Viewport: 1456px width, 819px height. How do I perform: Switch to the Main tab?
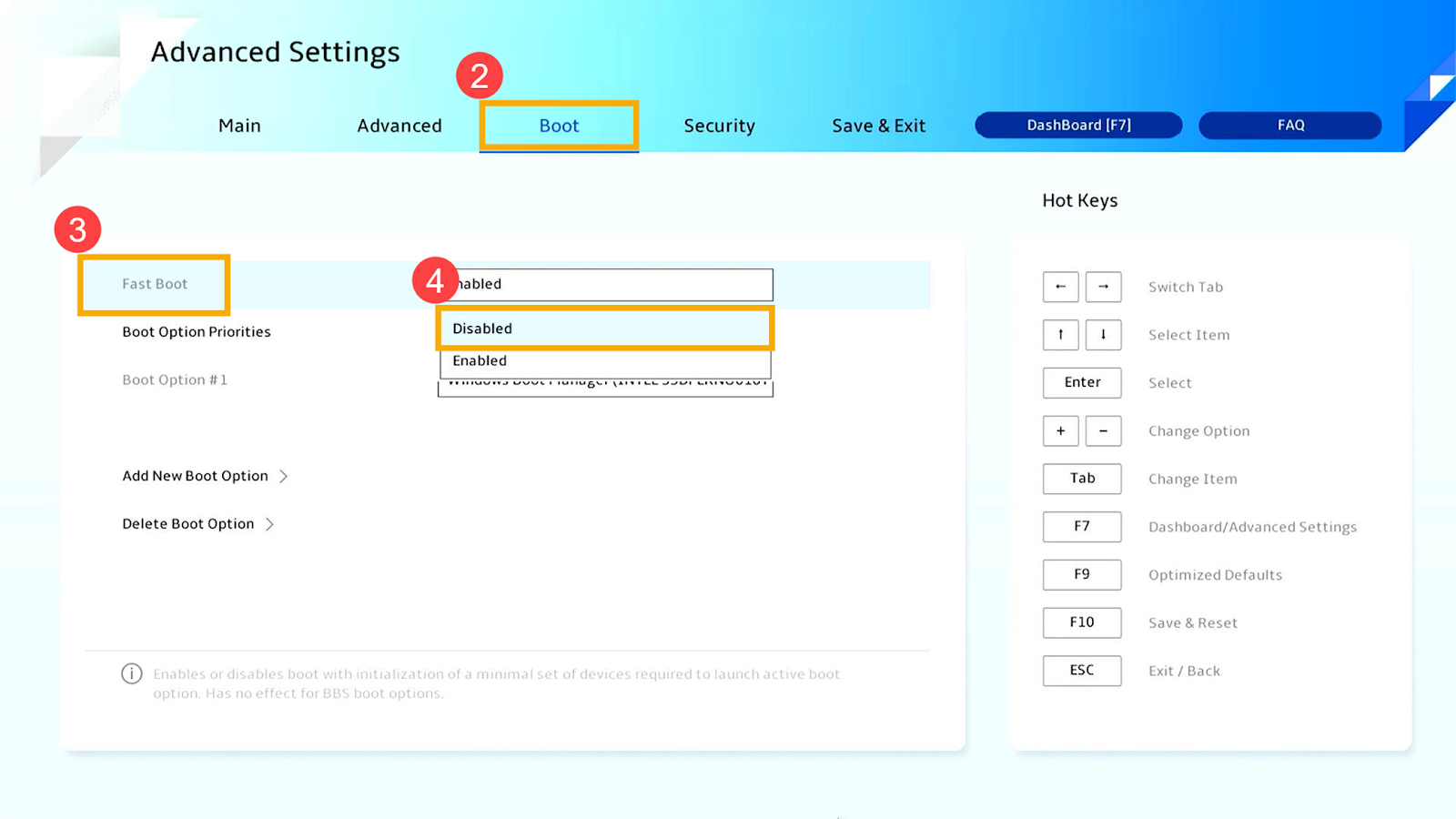(x=239, y=126)
